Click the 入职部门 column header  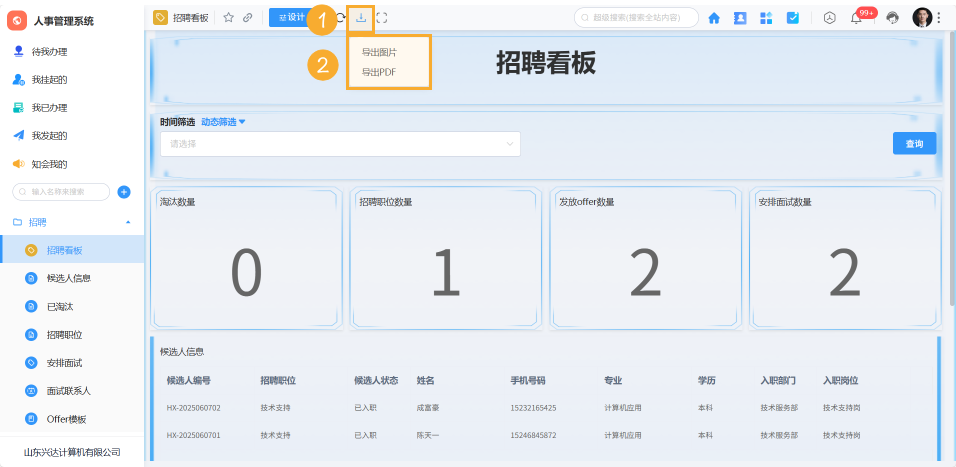pos(778,380)
